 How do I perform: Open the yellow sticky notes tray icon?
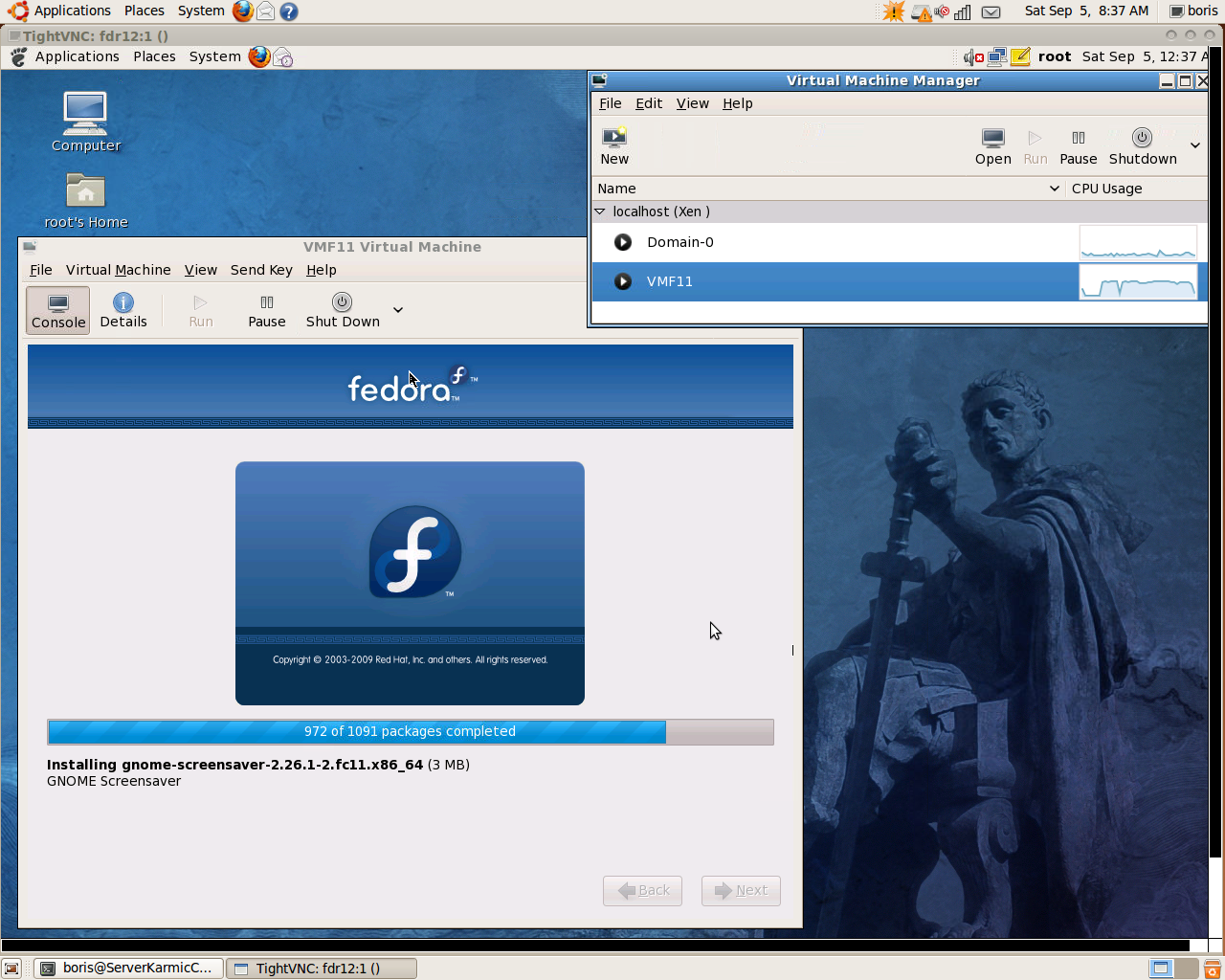tap(1020, 56)
